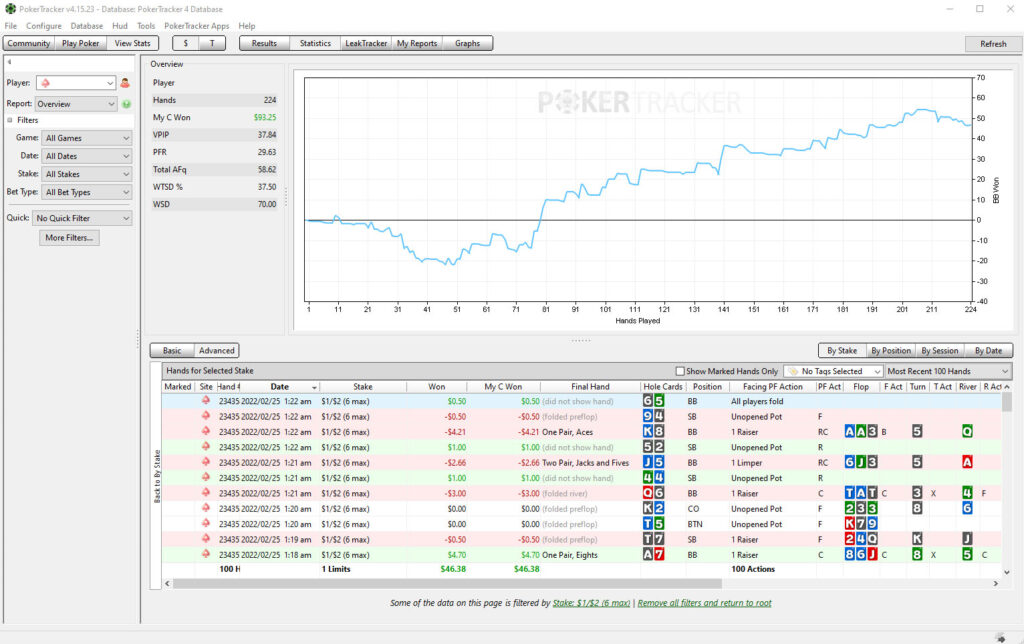The width and height of the screenshot is (1024, 644).
Task: Enable Show Marked Hands Only checkbox
Action: coord(680,371)
